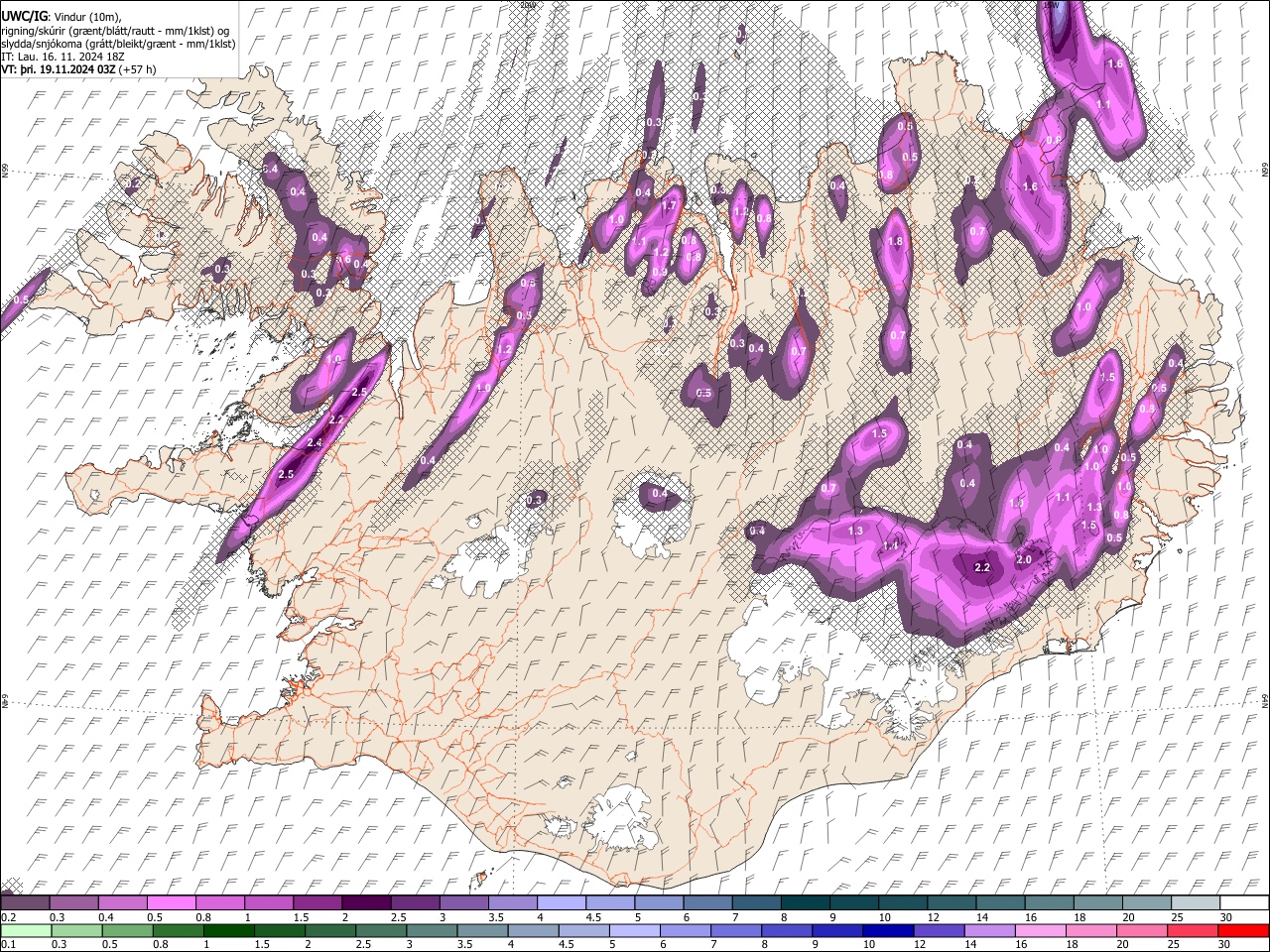The width and height of the screenshot is (1270, 952).
Task: Click the '0.2' contour label in the Westfjords
Action: pyautogui.click(x=133, y=184)
